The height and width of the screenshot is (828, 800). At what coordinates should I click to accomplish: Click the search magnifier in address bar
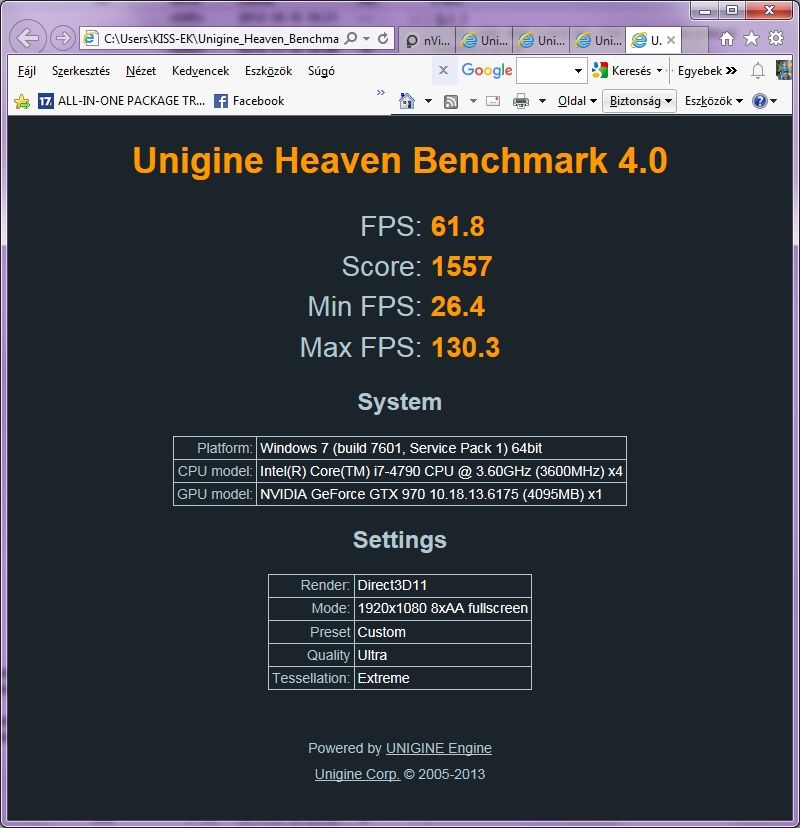(351, 39)
